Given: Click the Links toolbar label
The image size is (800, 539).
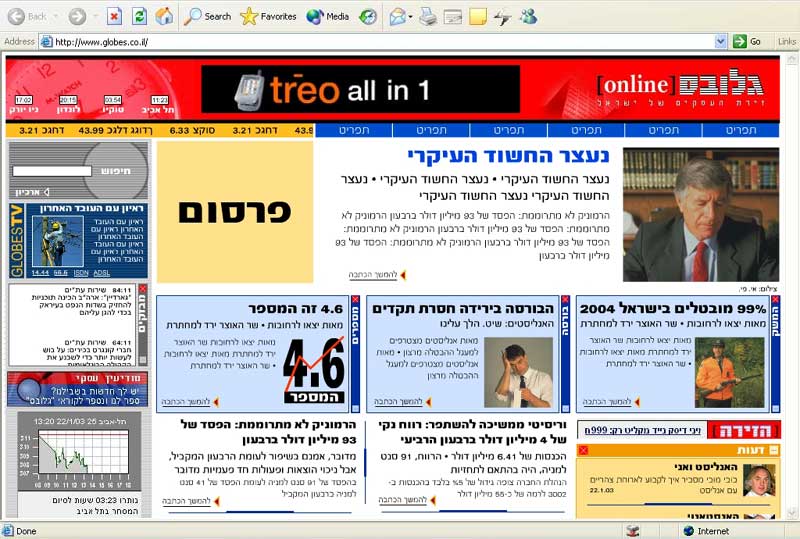Looking at the screenshot, I should [786, 42].
